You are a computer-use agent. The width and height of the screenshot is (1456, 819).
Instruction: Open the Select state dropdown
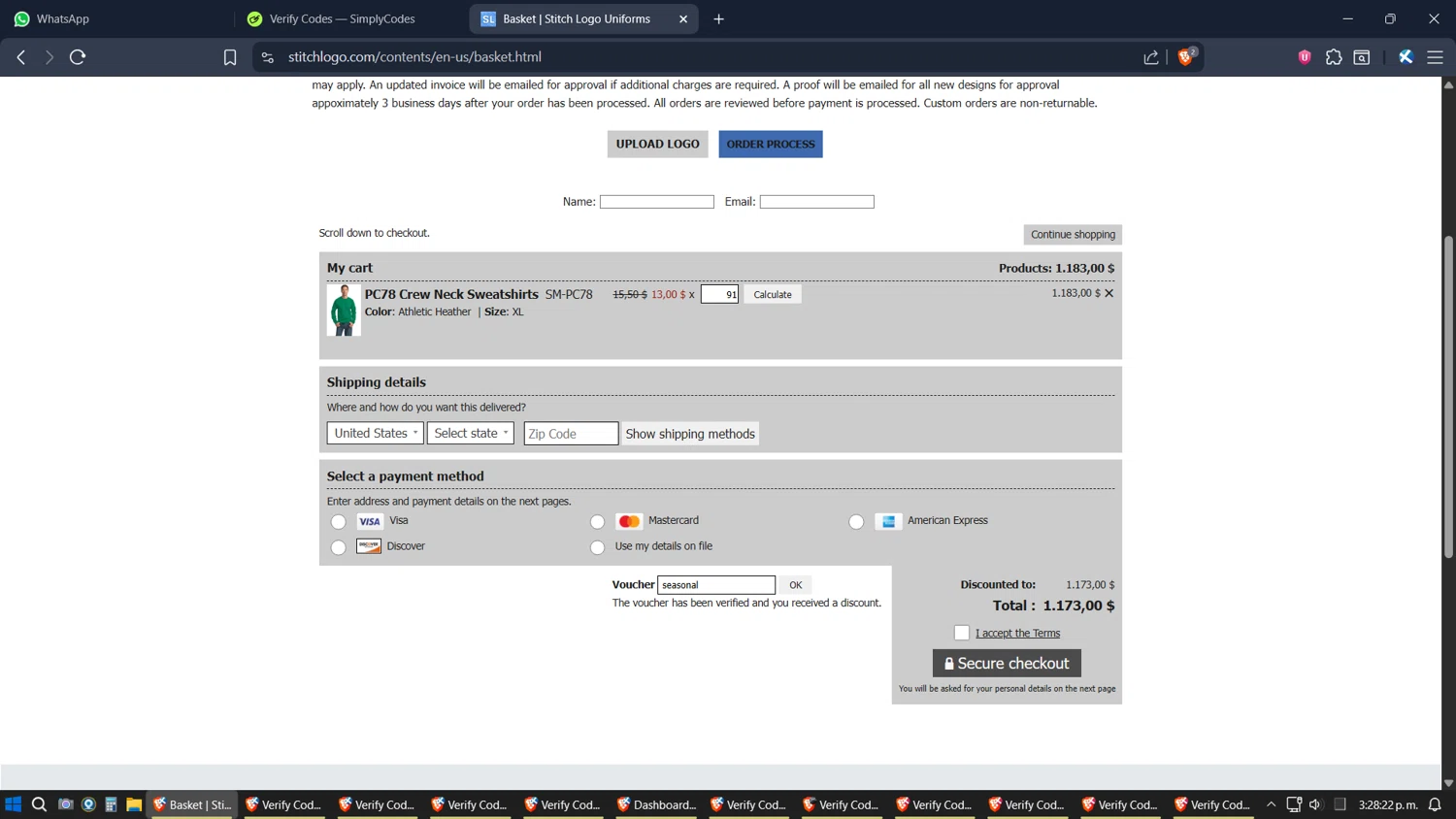click(x=470, y=433)
